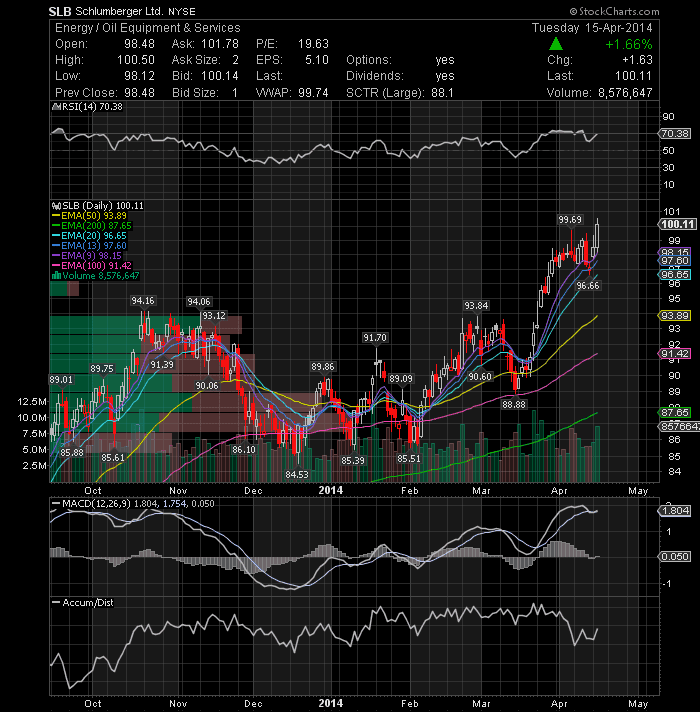
Task: Click the Prev Close label
Action: [x=87, y=93]
